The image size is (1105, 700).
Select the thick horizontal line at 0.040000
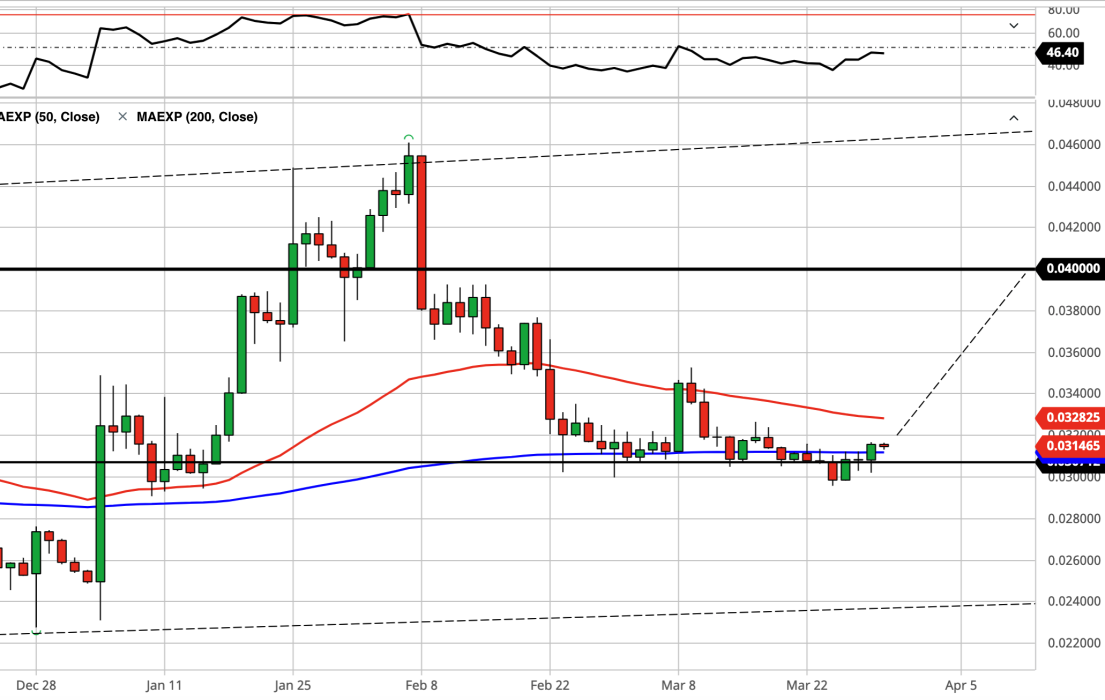[x=518, y=269]
